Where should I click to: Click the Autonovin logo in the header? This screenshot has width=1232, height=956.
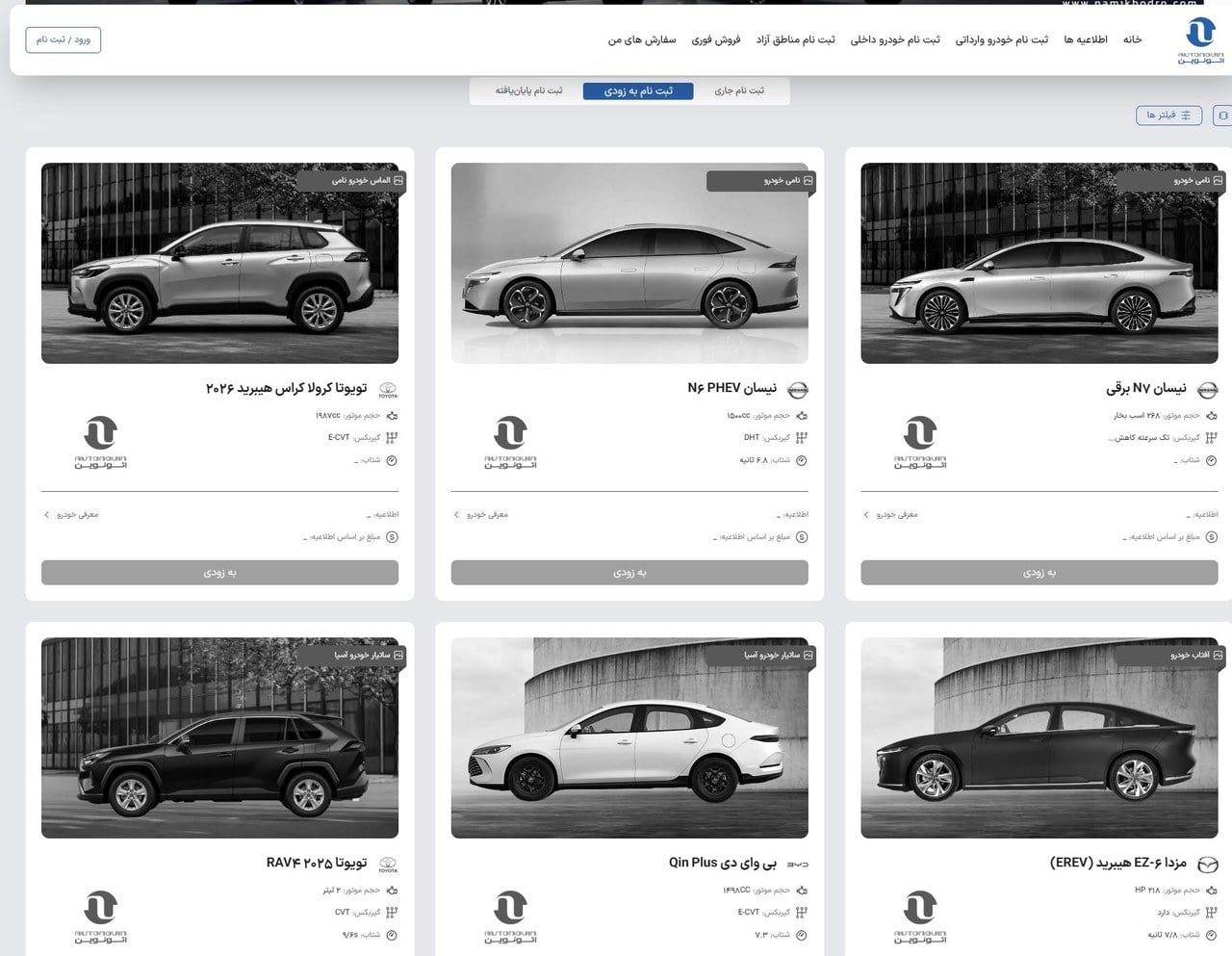1200,40
